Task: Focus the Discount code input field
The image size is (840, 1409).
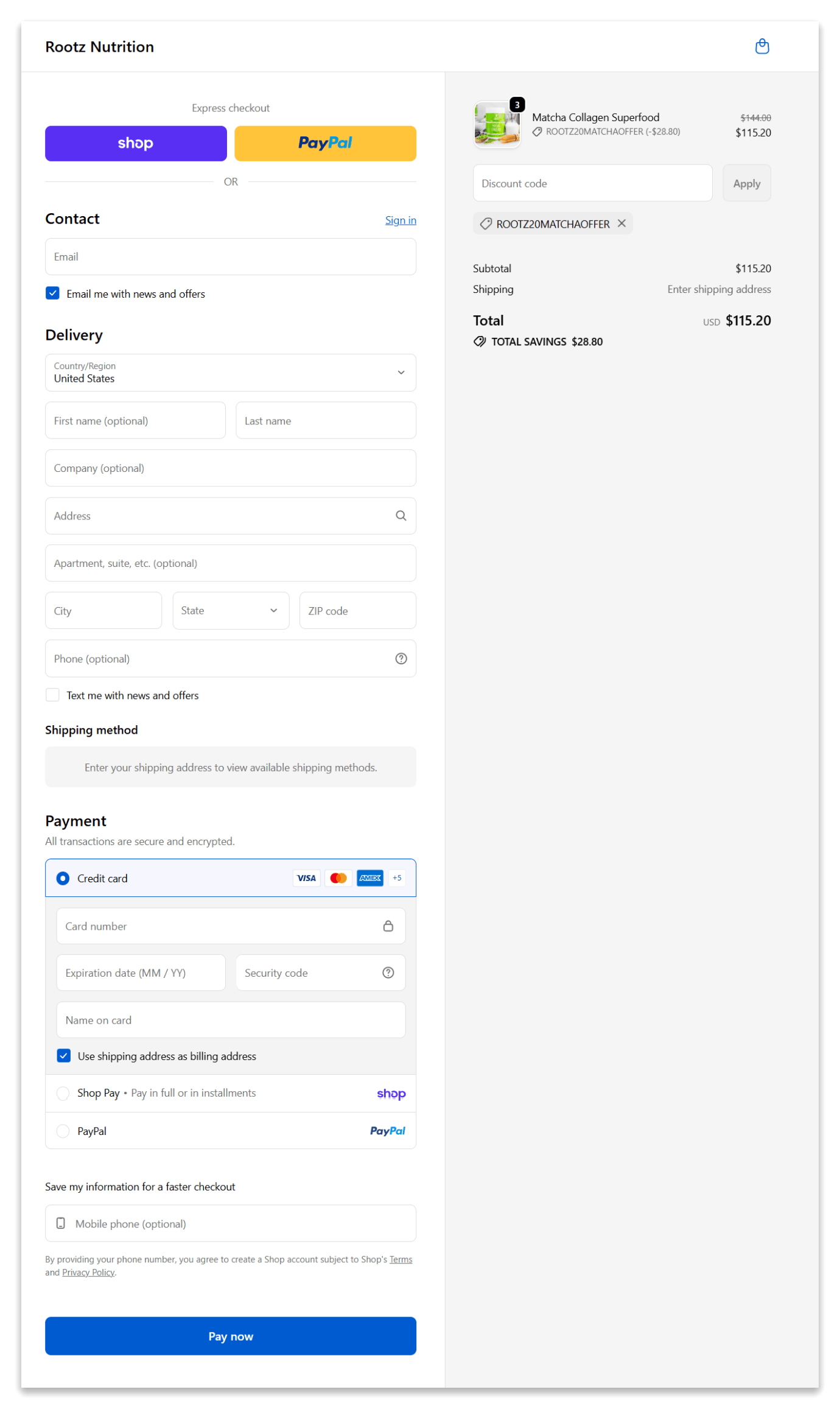Action: (x=592, y=183)
